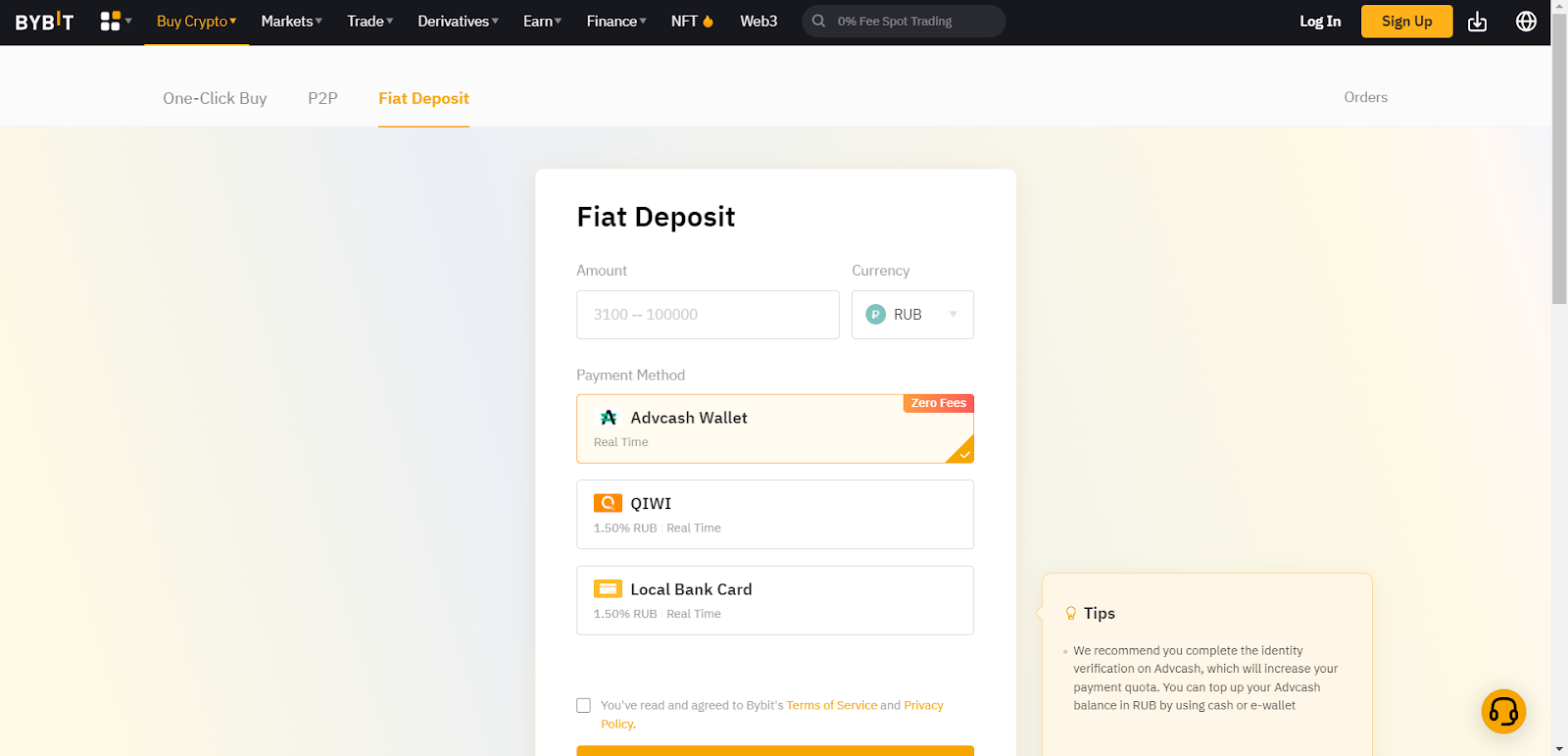Click the Zero Fees badge

(938, 403)
